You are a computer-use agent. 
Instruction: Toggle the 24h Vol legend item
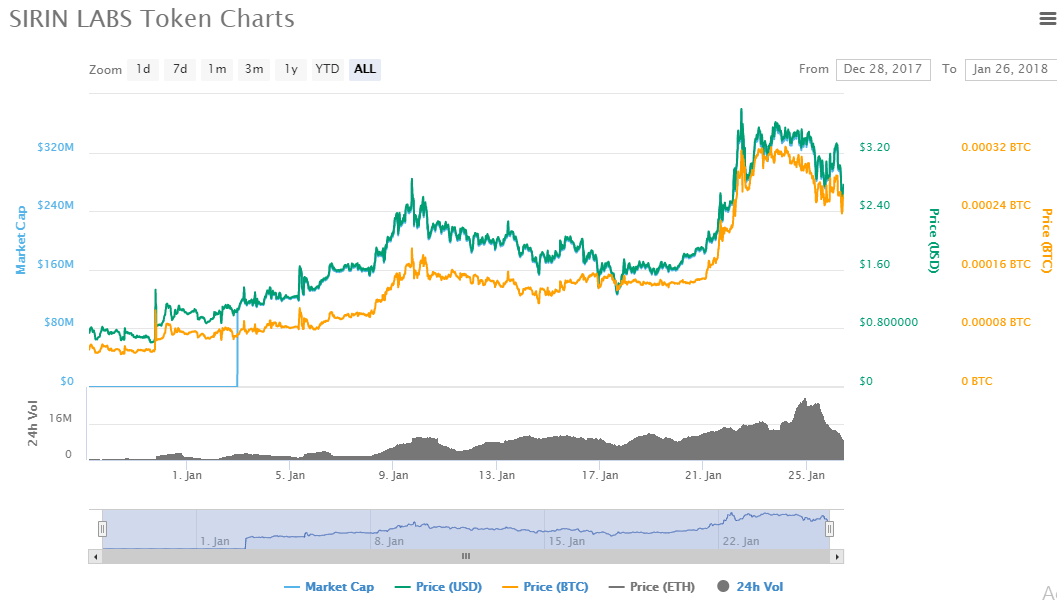[x=750, y=587]
